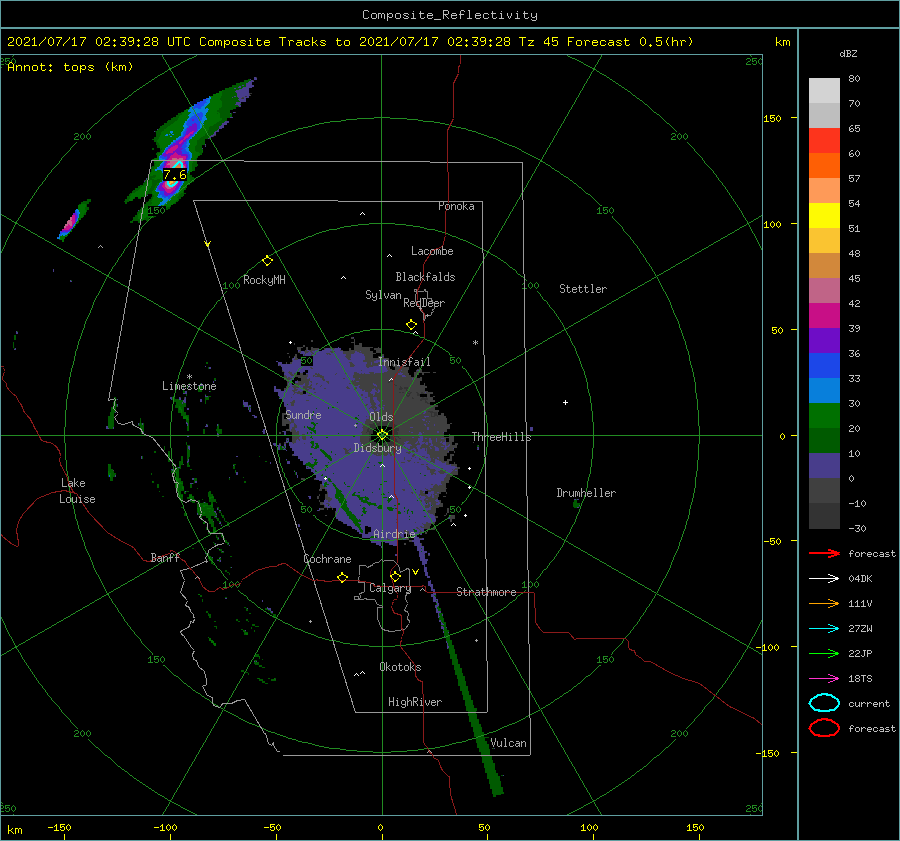
Task: Click the yellow diamond marker beside RockyMH
Action: (x=267, y=261)
